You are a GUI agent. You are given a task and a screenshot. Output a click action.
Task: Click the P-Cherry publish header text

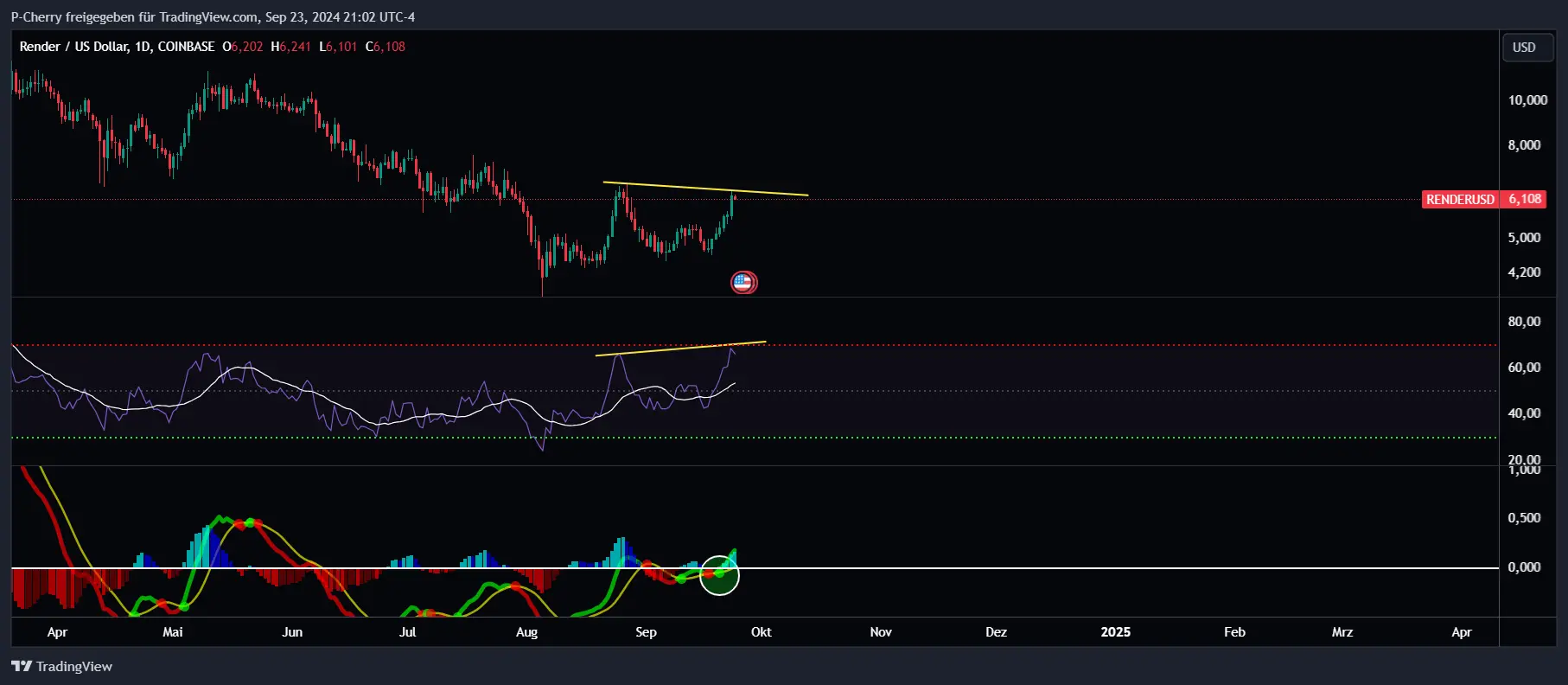tap(213, 17)
